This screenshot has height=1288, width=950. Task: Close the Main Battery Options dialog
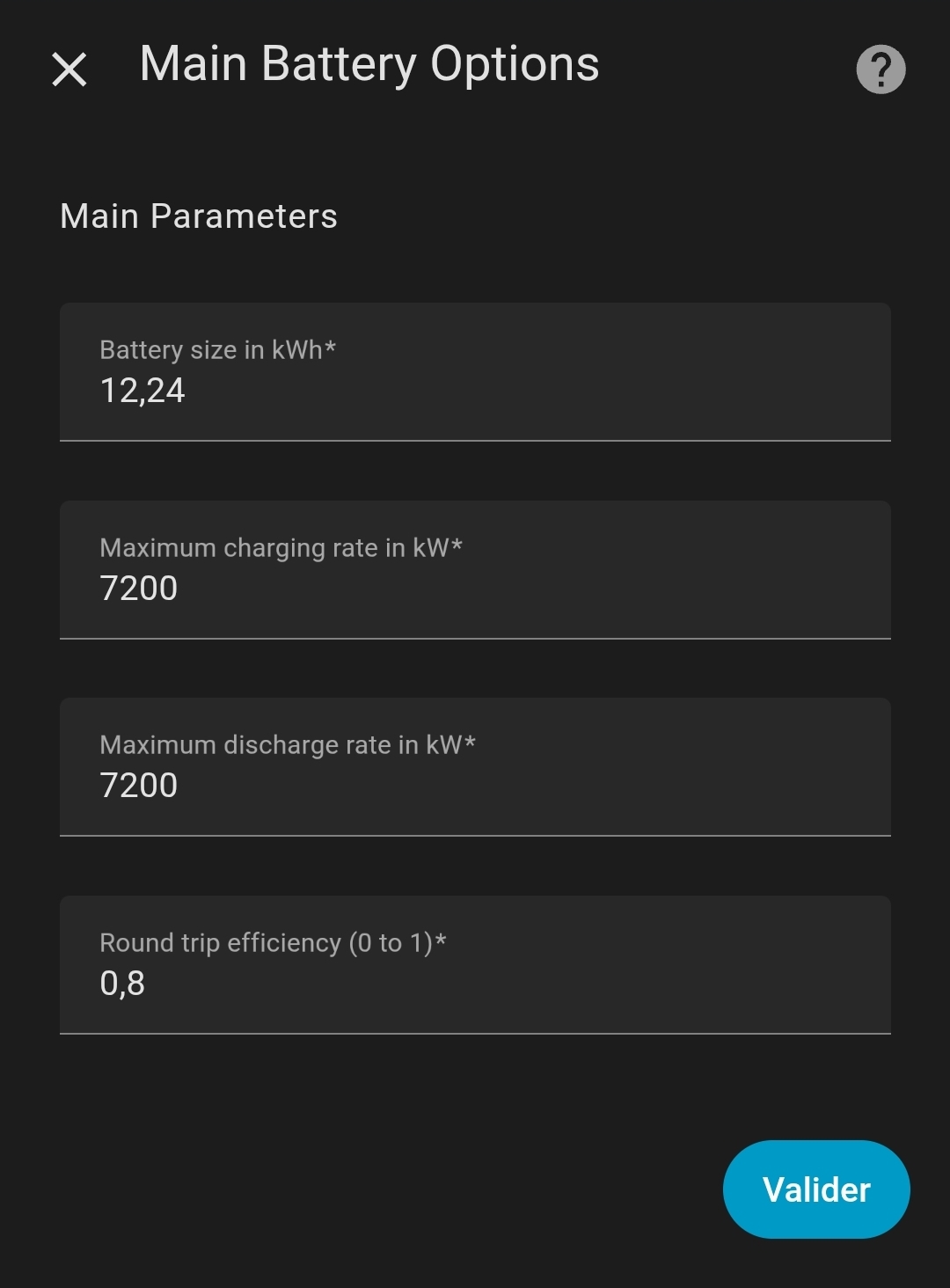click(x=69, y=69)
